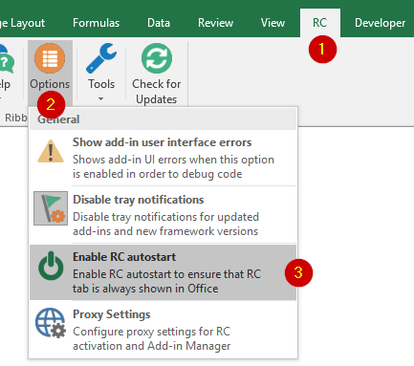Click the Options button label
This screenshot has width=414, height=366.
click(x=50, y=84)
